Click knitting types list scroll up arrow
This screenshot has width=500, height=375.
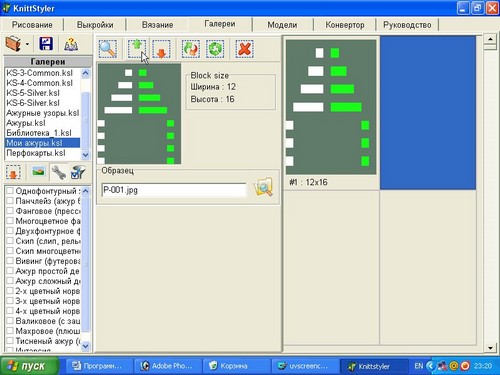[x=86, y=191]
